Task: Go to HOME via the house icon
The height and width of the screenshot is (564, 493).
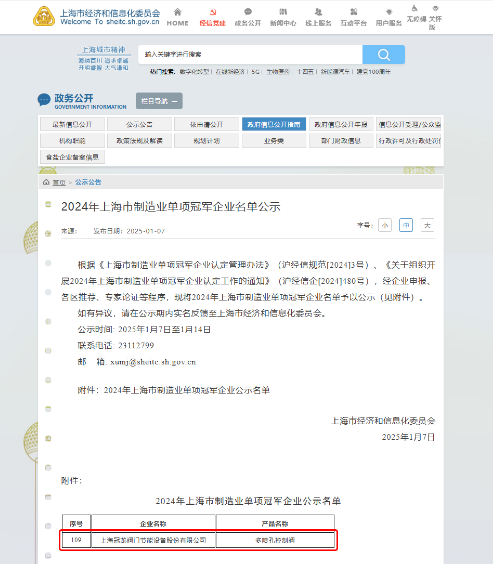Action: pos(178,17)
